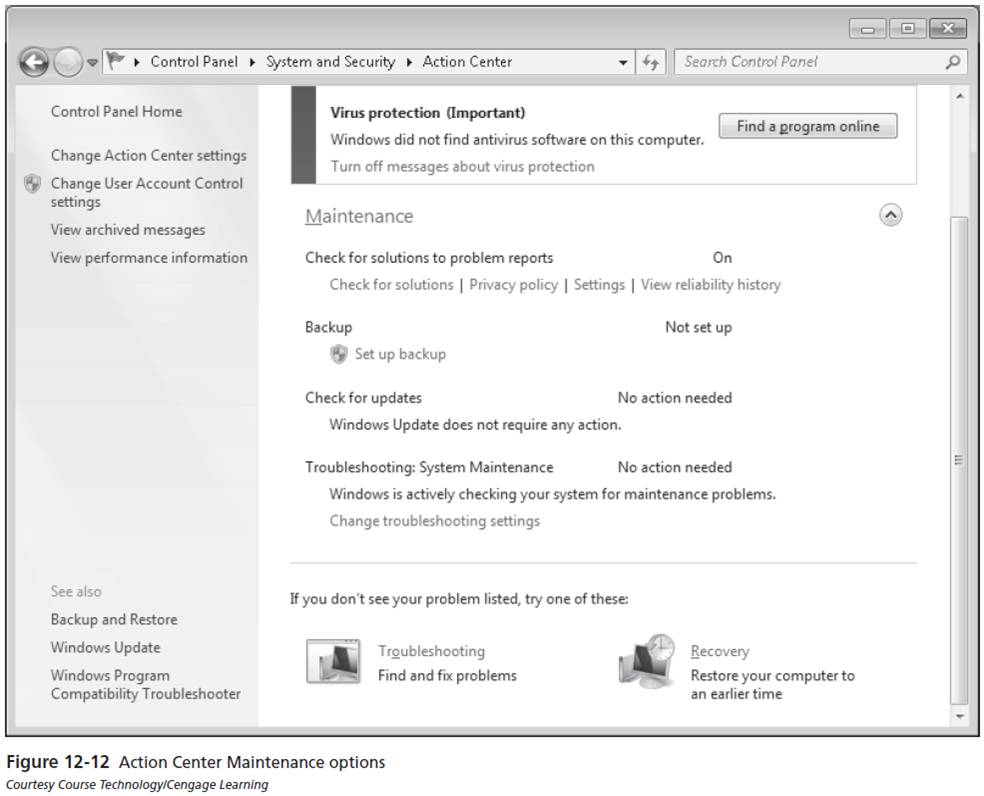The width and height of the screenshot is (984, 796).
Task: Open the Troubleshooting link
Action: point(432,652)
